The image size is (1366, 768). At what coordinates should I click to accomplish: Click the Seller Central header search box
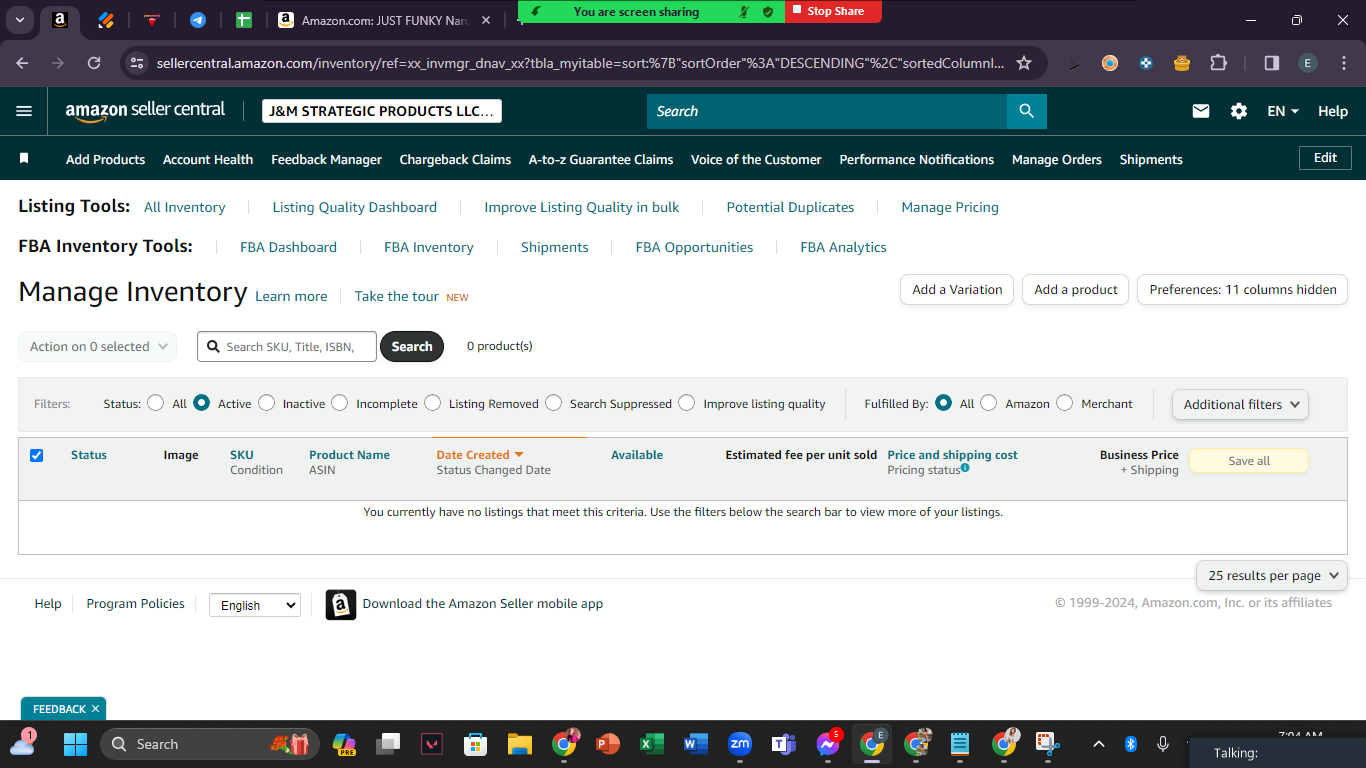point(827,111)
